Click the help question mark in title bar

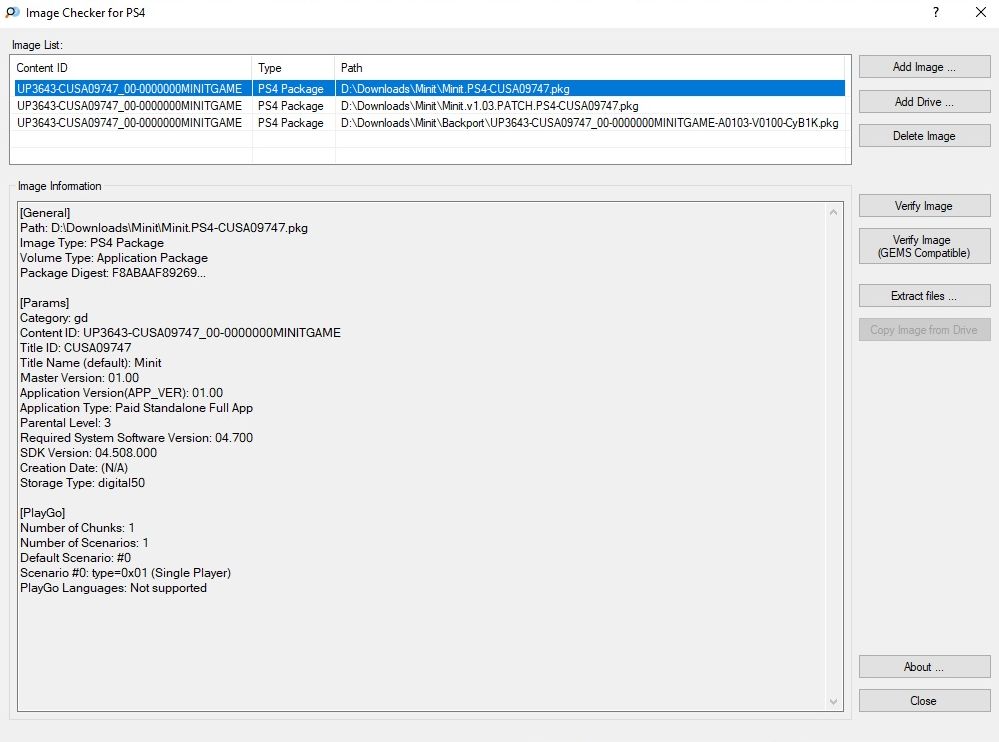pos(935,12)
